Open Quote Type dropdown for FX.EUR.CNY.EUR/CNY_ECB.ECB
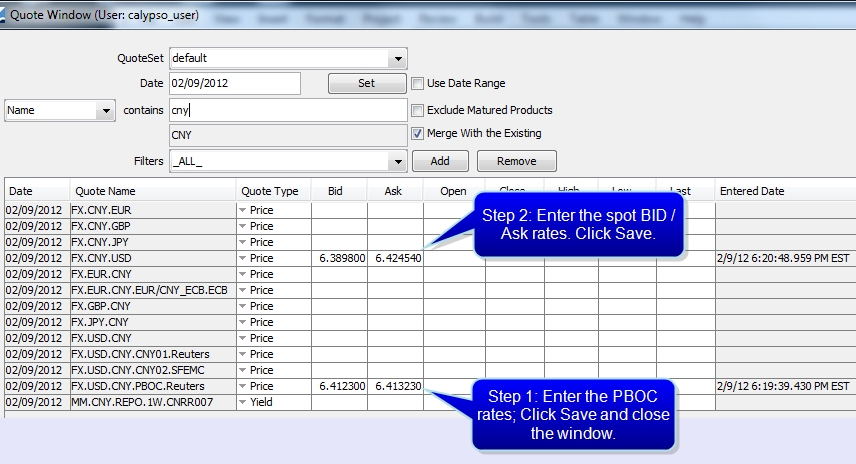 coord(242,290)
